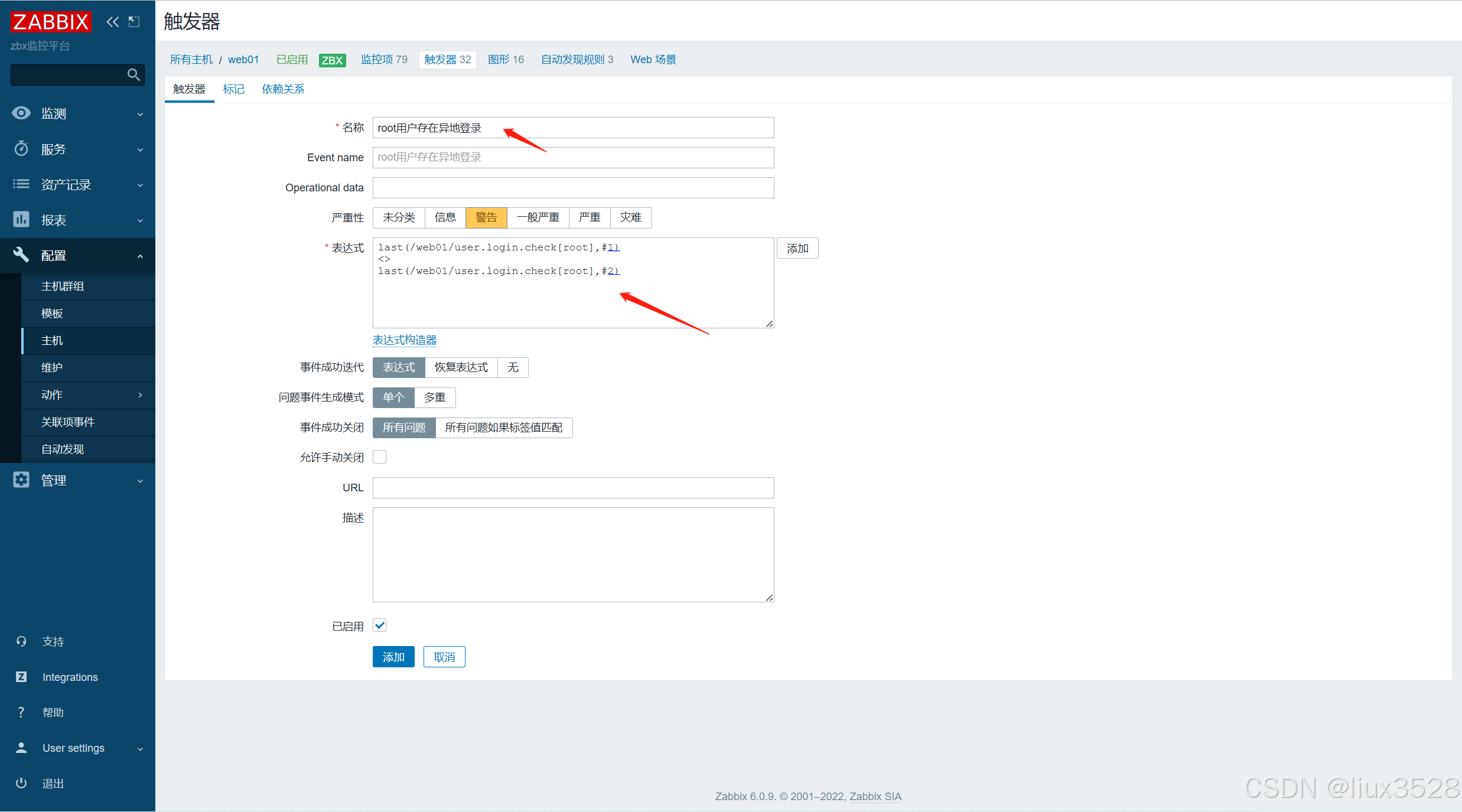Open 自动发现 in the sidebar
This screenshot has height=812, width=1462.
[x=89, y=449]
